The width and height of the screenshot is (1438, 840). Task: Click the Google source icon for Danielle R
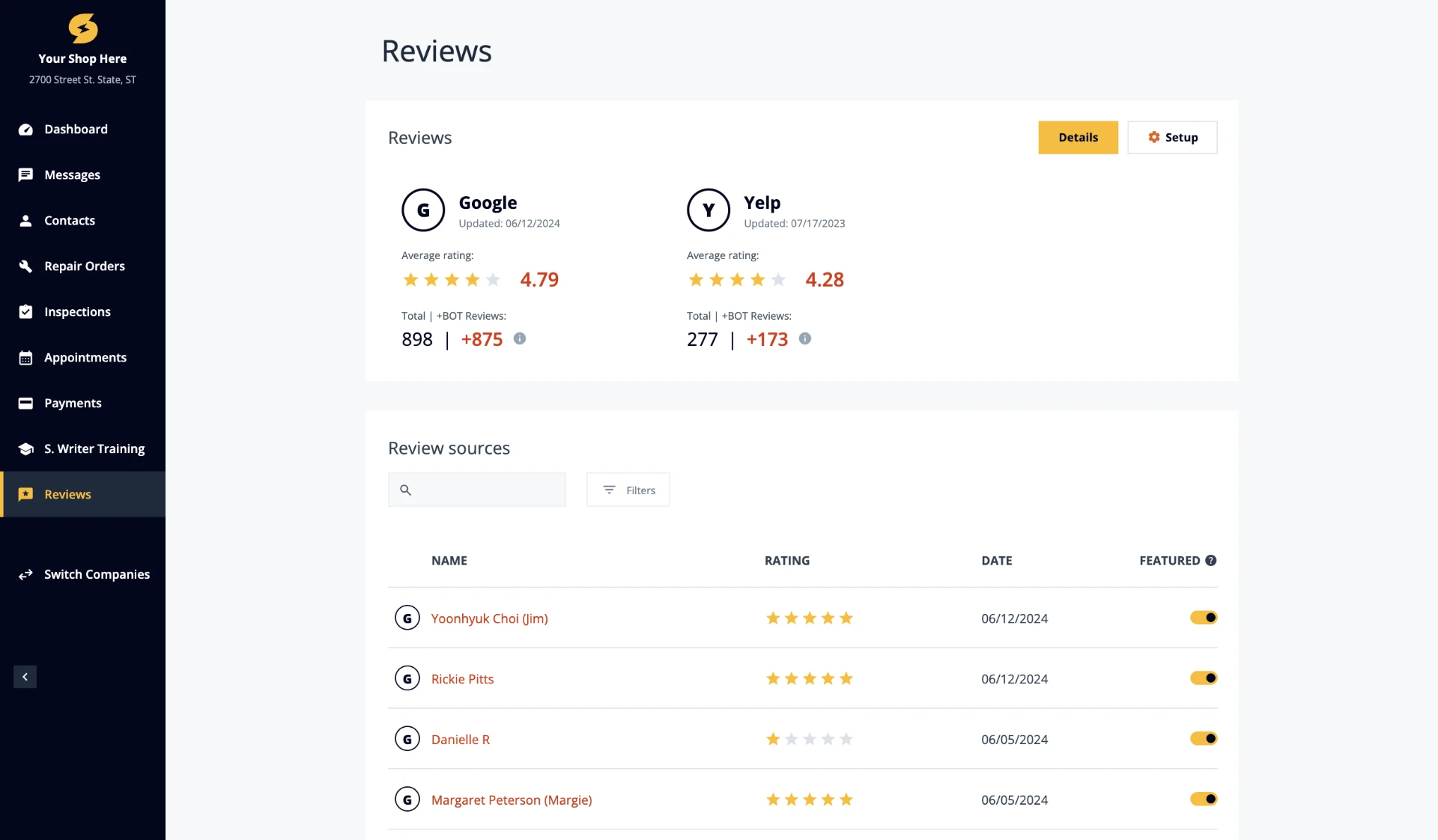[407, 740]
